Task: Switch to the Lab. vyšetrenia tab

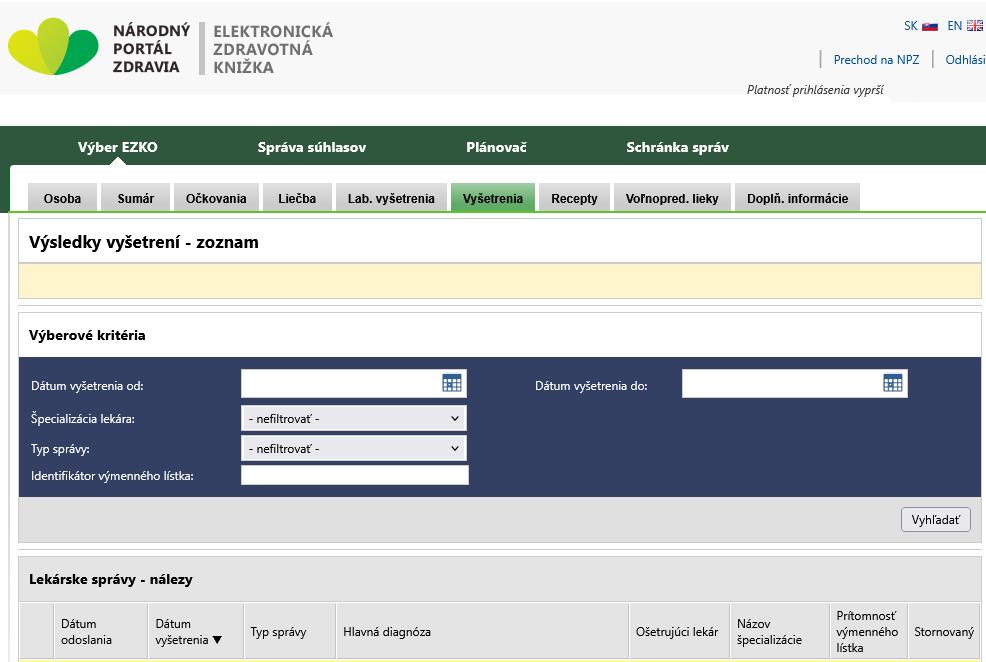Action: tap(391, 198)
